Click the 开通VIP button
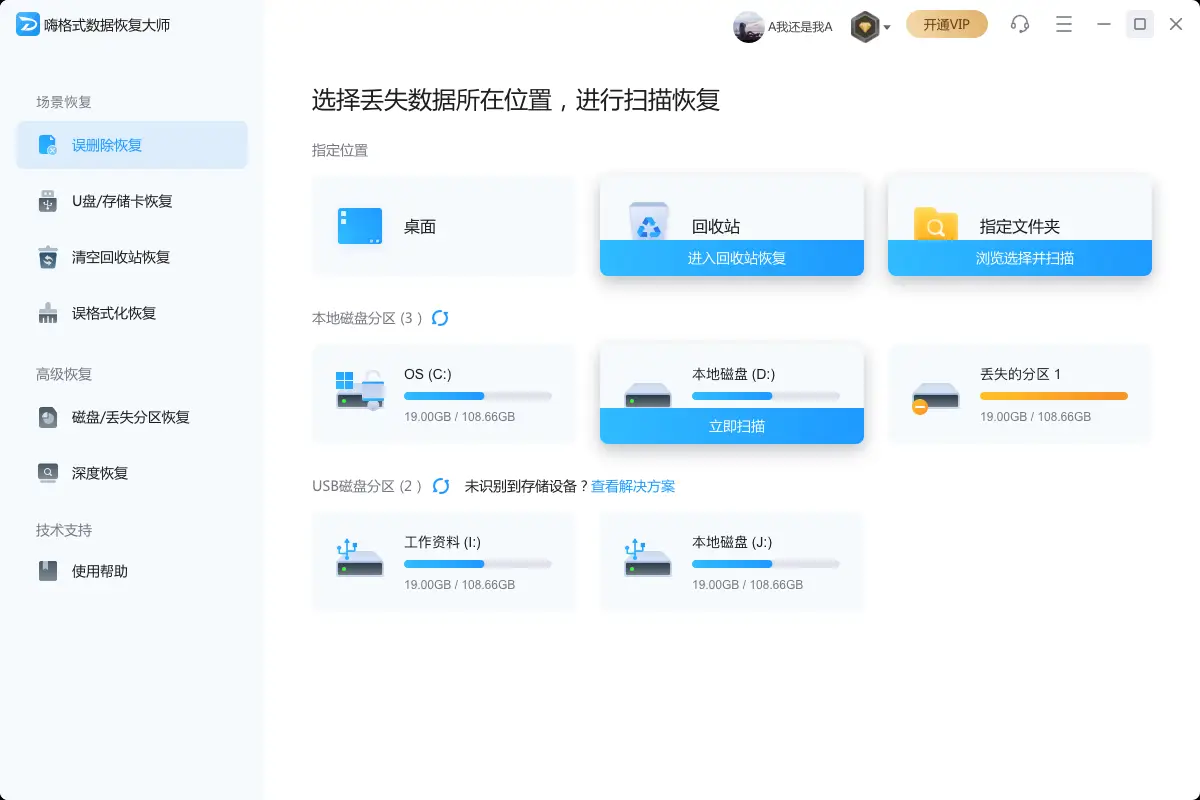 946,24
